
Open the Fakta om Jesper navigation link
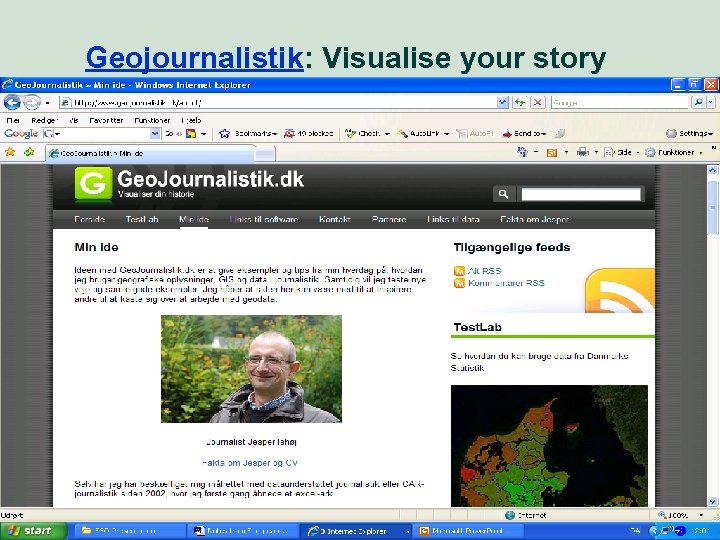[x=534, y=219]
